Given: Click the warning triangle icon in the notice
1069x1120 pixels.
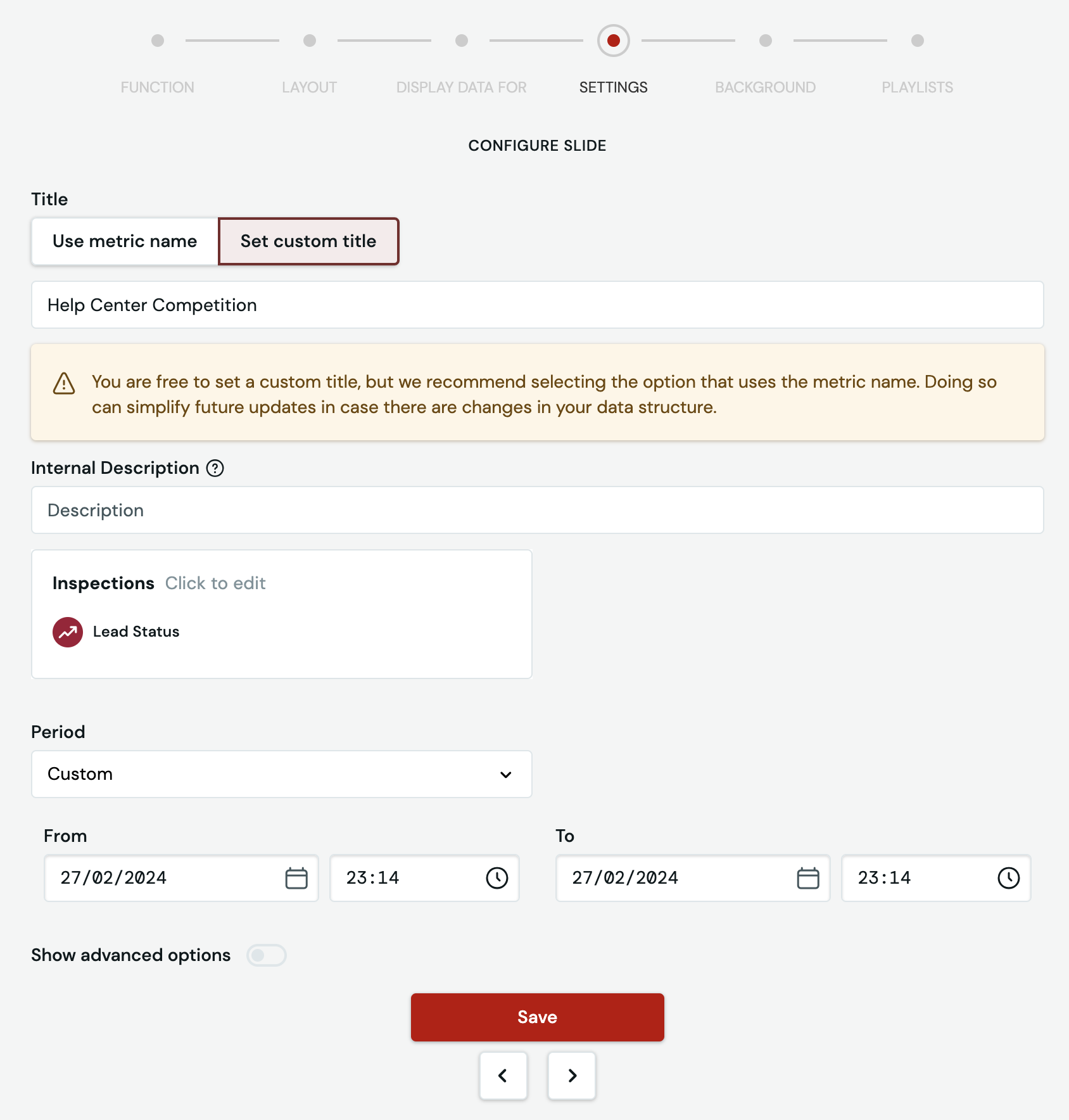Looking at the screenshot, I should pos(64,383).
